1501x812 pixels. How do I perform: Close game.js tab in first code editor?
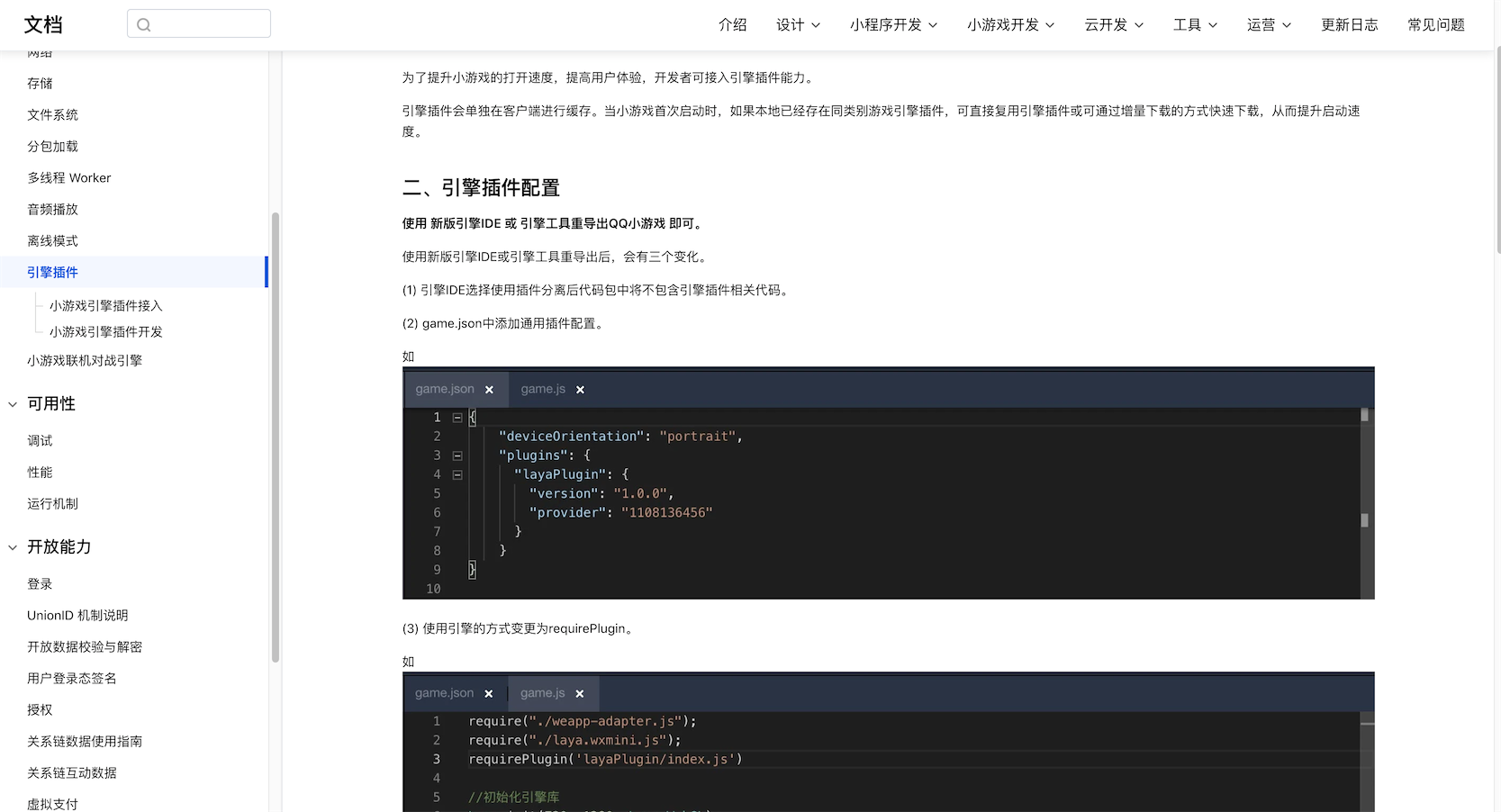pos(581,390)
